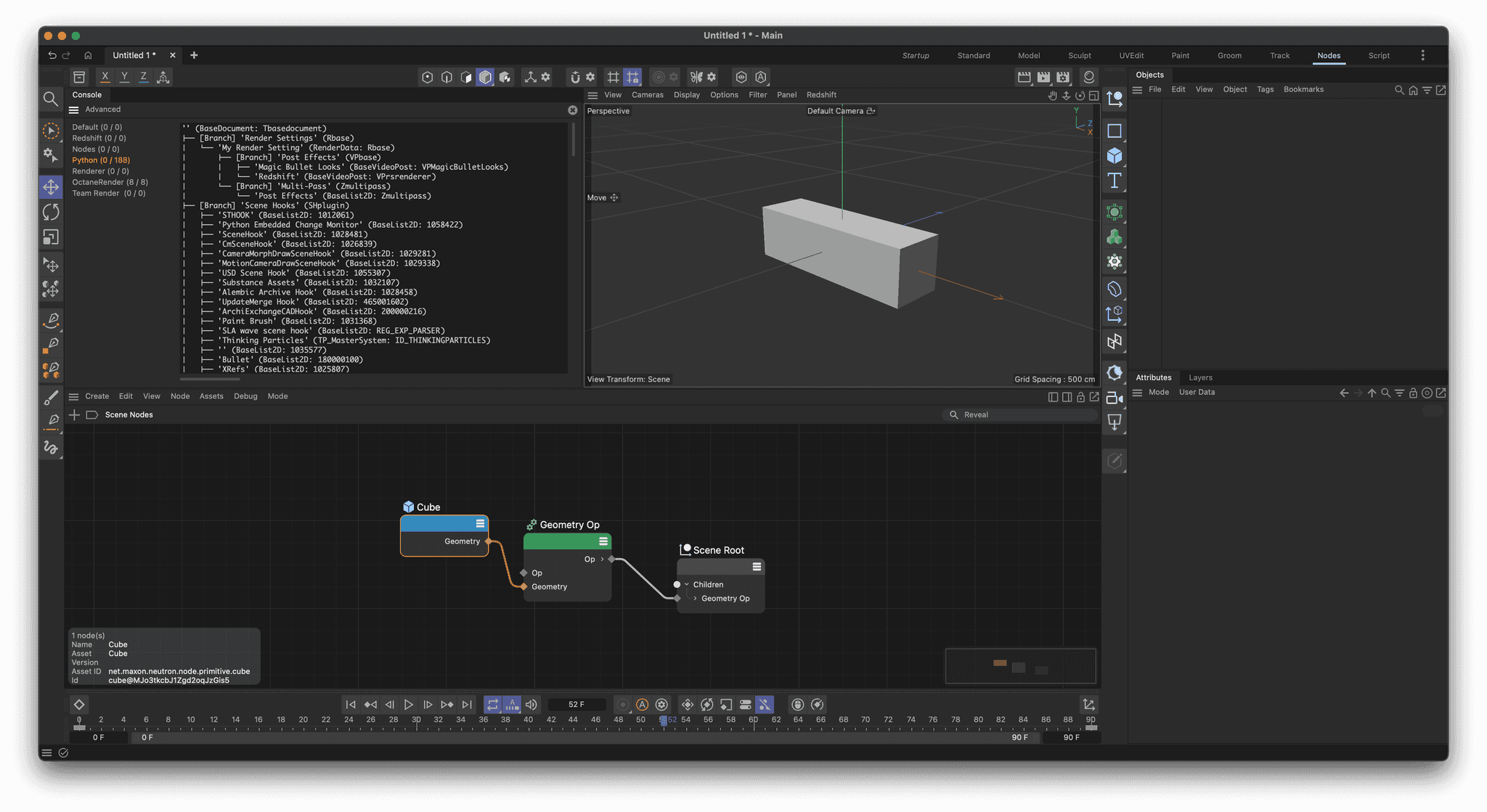Open the Cameras menu in viewport
Image resolution: width=1487 pixels, height=812 pixels.
(647, 95)
